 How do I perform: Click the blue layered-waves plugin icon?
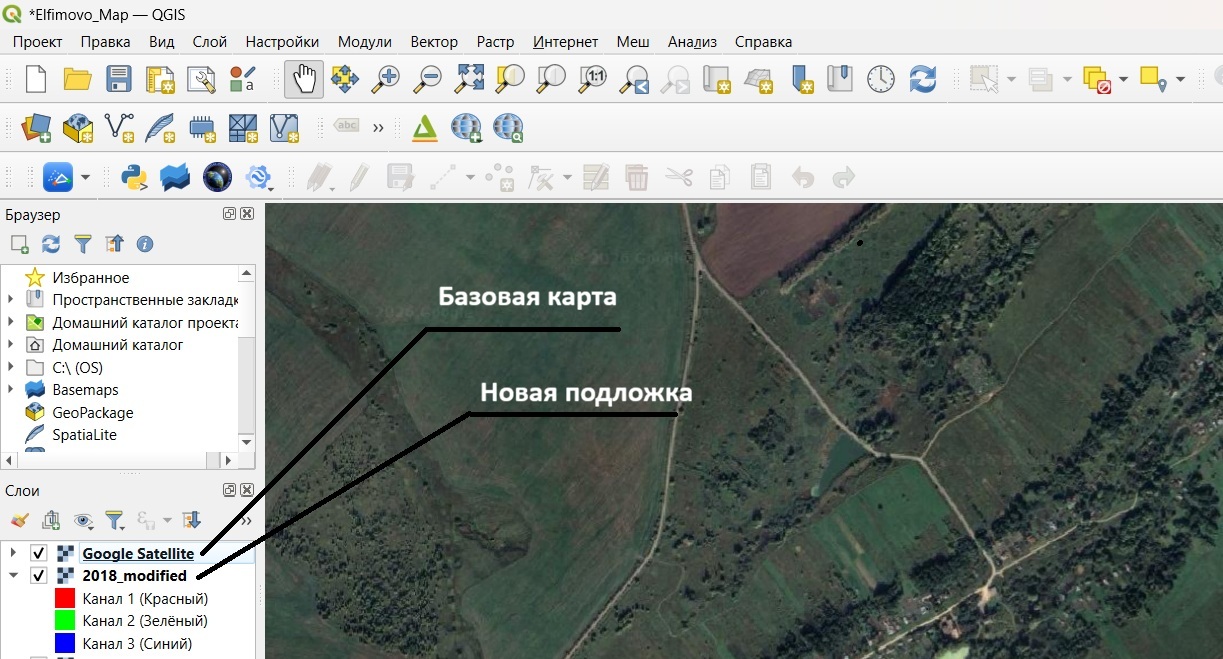(175, 178)
